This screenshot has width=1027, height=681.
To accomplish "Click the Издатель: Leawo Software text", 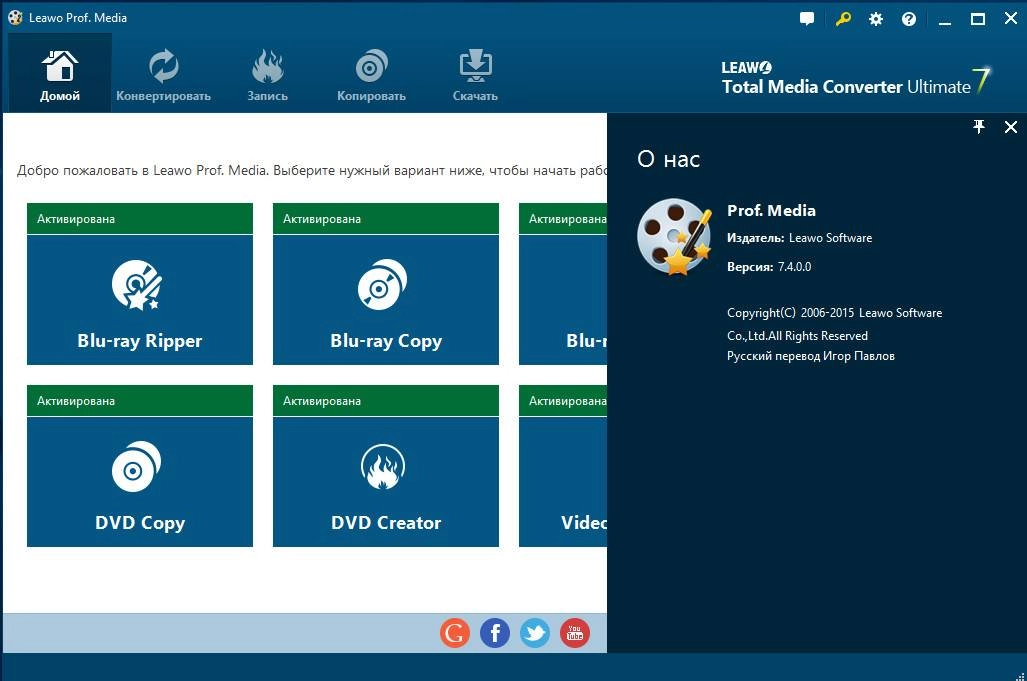I will pyautogui.click(x=799, y=238).
